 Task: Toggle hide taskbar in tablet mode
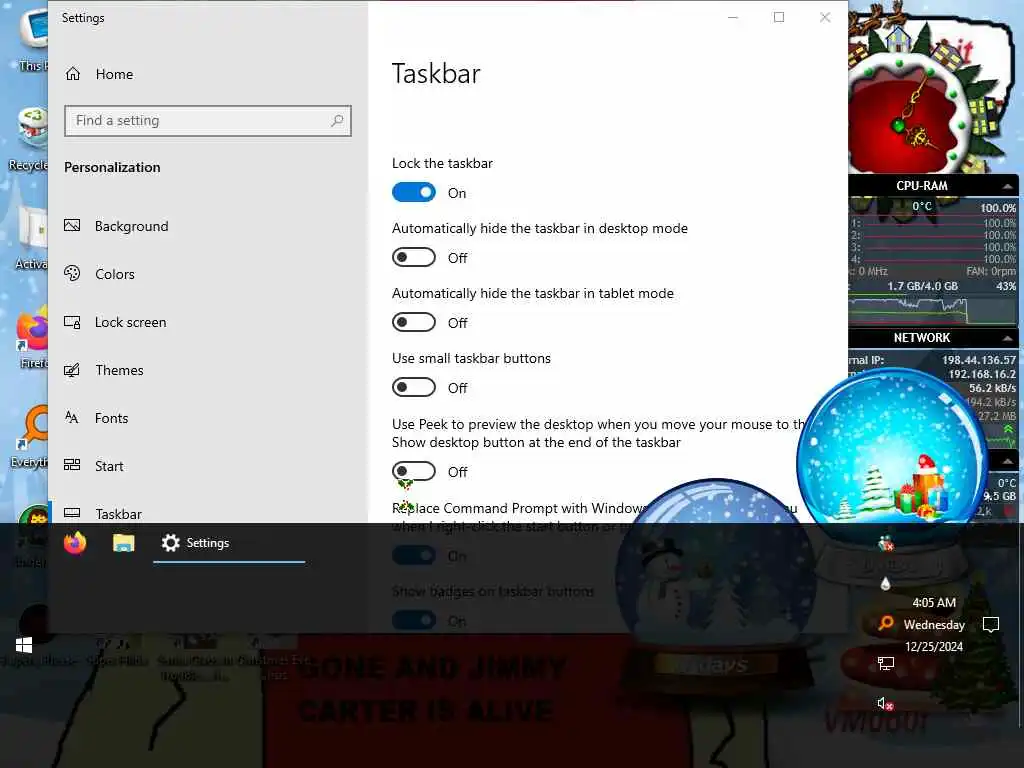[x=413, y=323]
